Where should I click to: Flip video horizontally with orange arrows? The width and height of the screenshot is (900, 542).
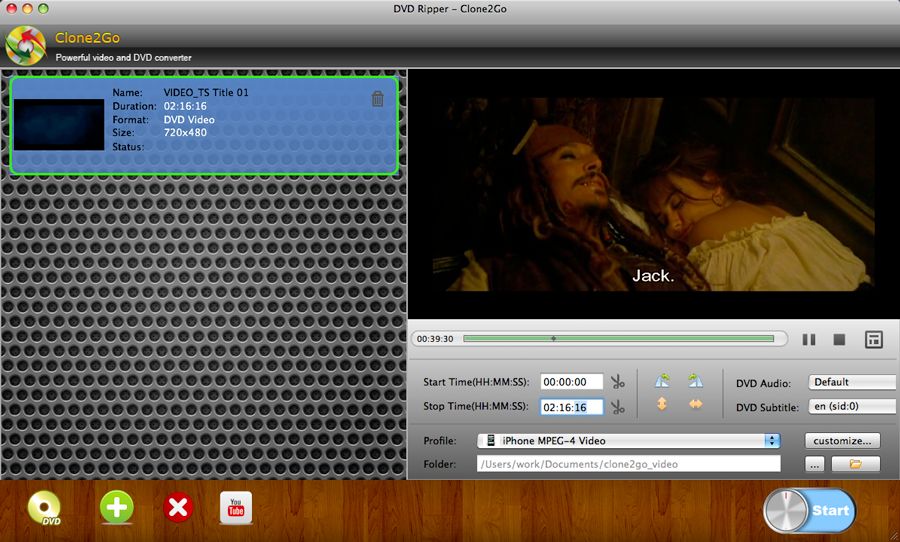[x=696, y=404]
